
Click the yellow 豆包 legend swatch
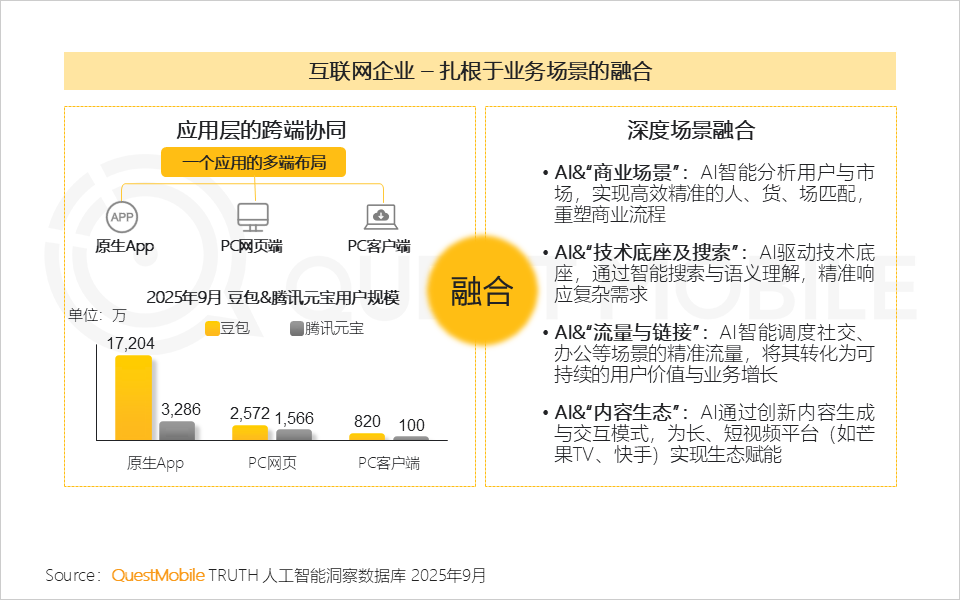point(211,326)
